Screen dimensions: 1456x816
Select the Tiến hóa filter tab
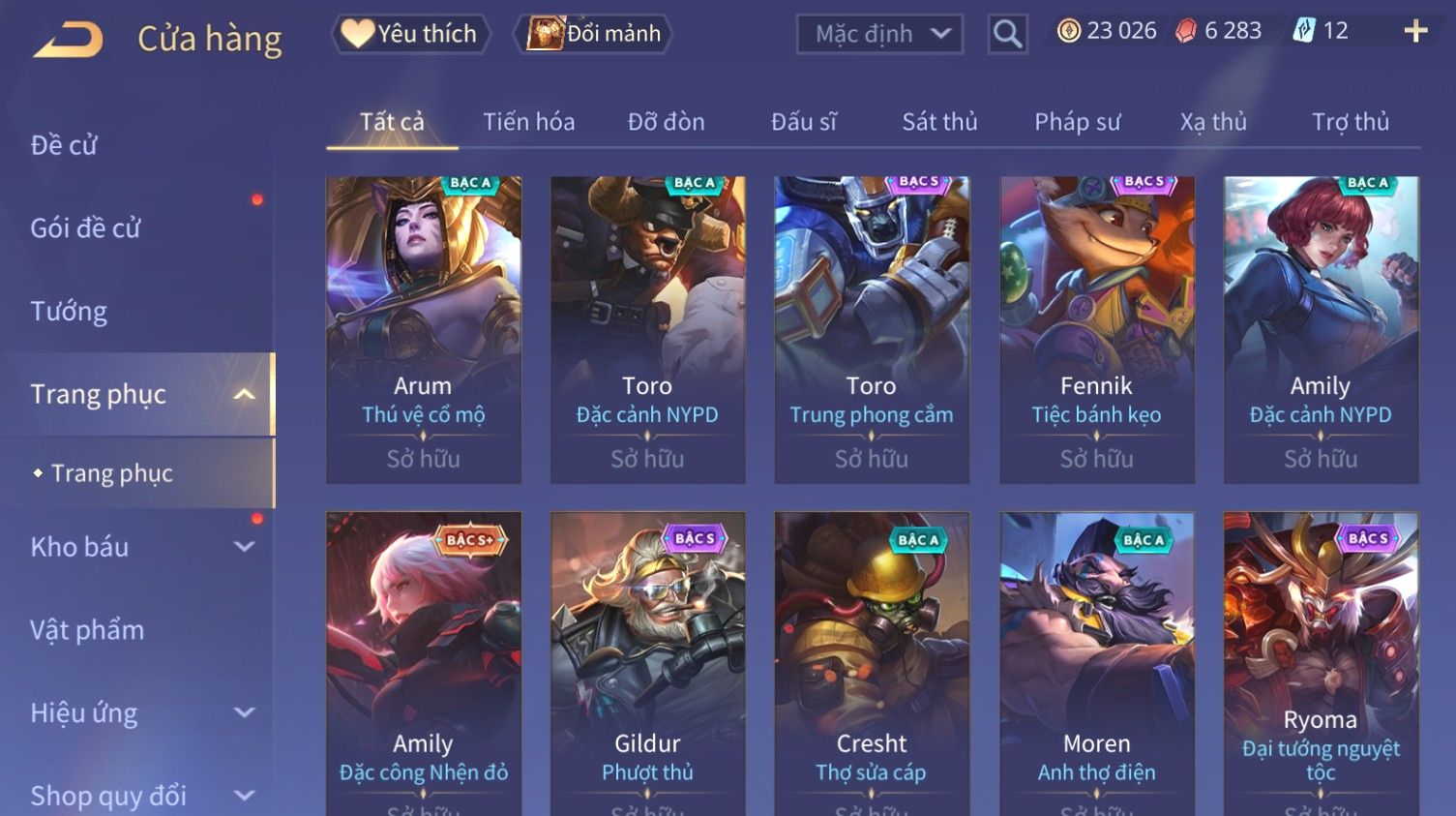pos(528,122)
